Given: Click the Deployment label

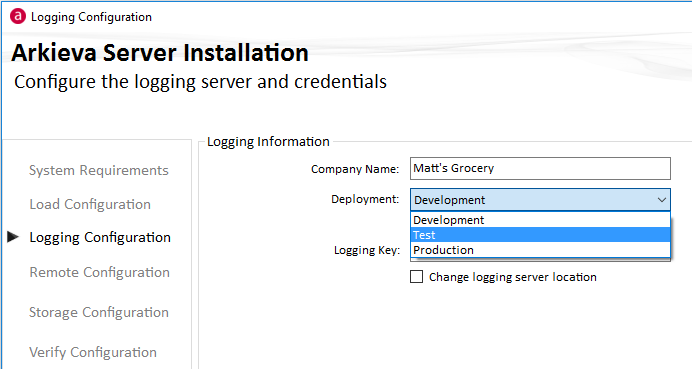Looking at the screenshot, I should point(365,199).
